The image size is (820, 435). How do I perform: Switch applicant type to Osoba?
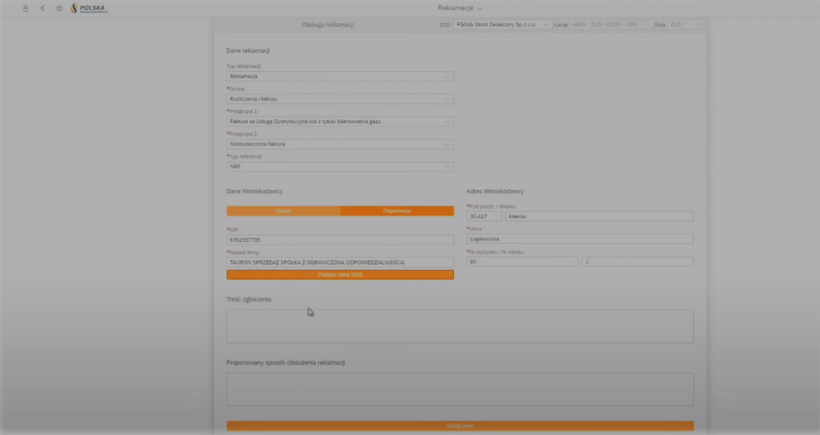(283, 211)
